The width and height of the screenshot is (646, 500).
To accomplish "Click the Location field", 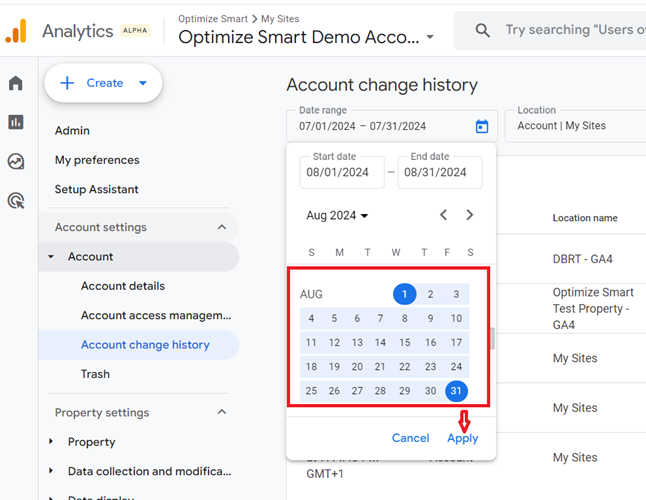I will pyautogui.click(x=575, y=126).
